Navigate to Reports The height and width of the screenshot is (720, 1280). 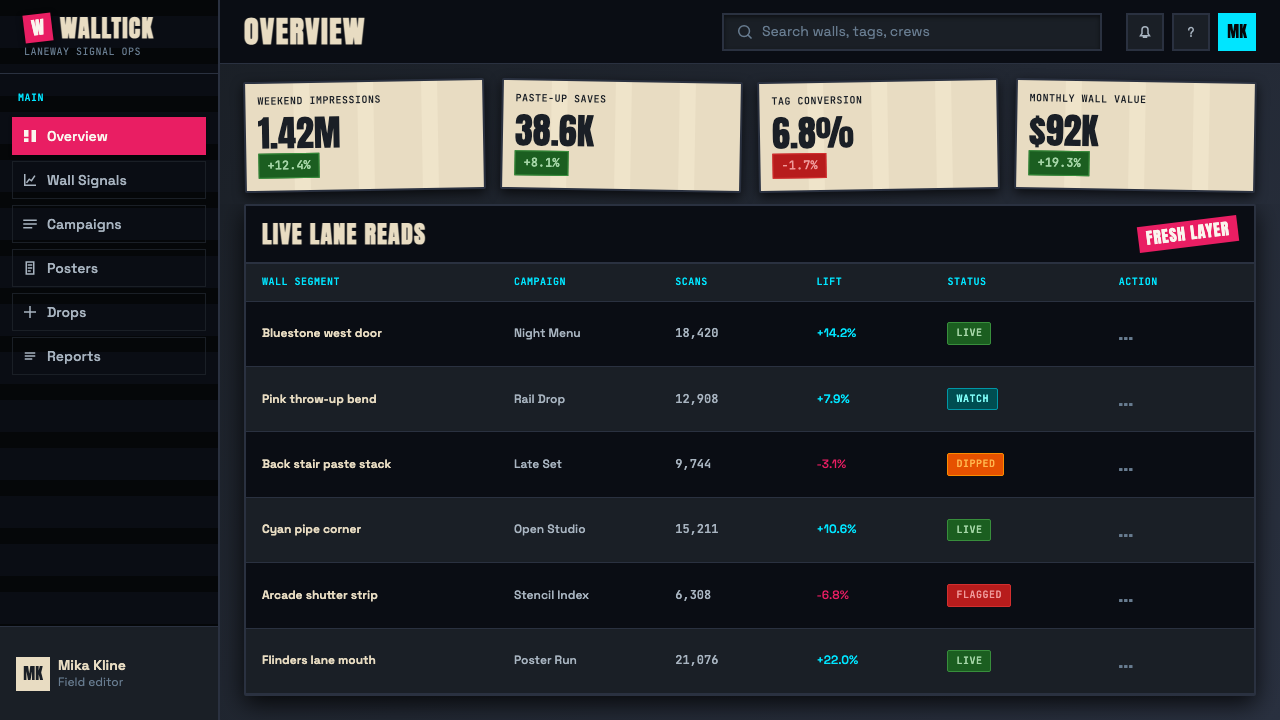tap(109, 356)
